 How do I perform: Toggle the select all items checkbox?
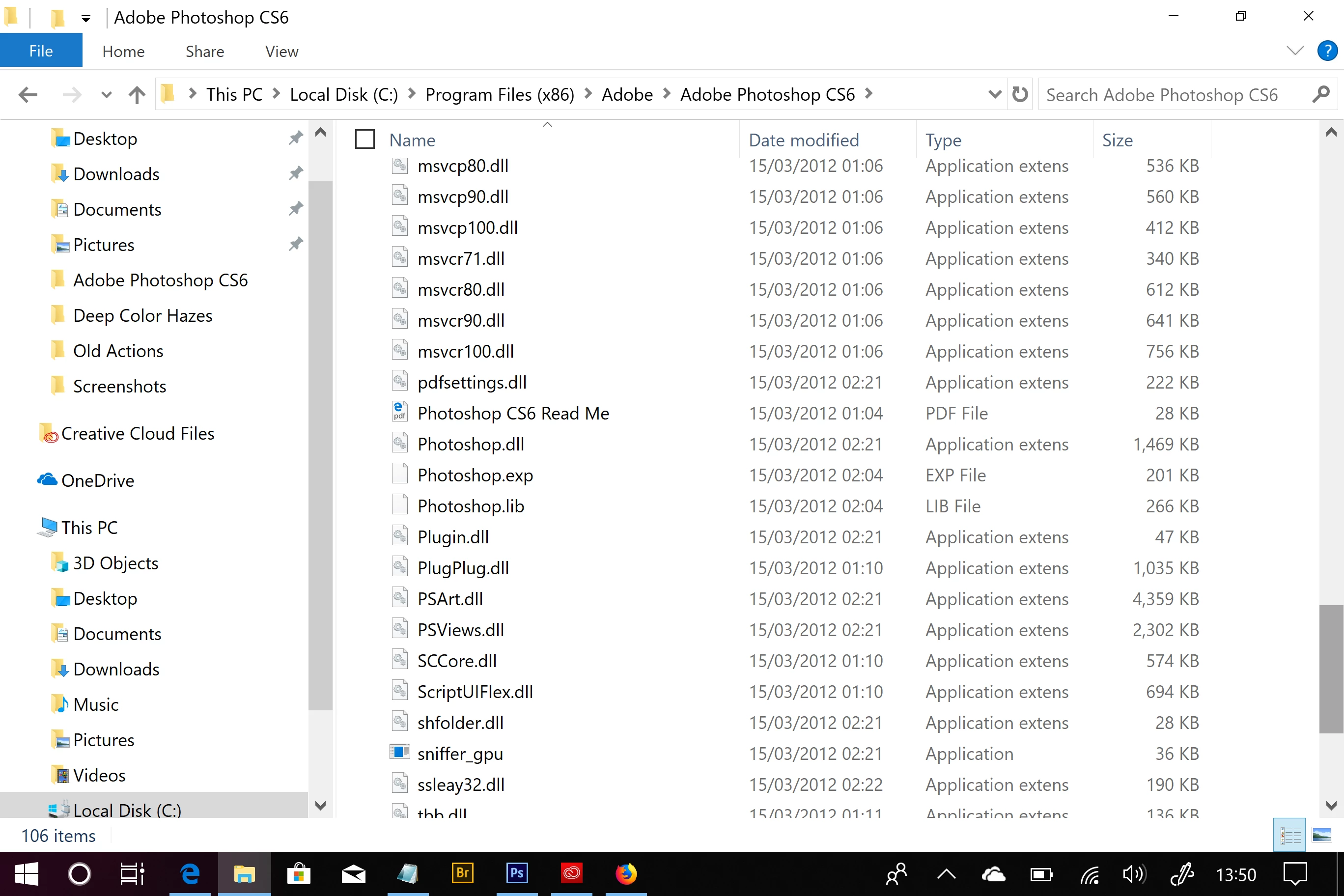364,140
